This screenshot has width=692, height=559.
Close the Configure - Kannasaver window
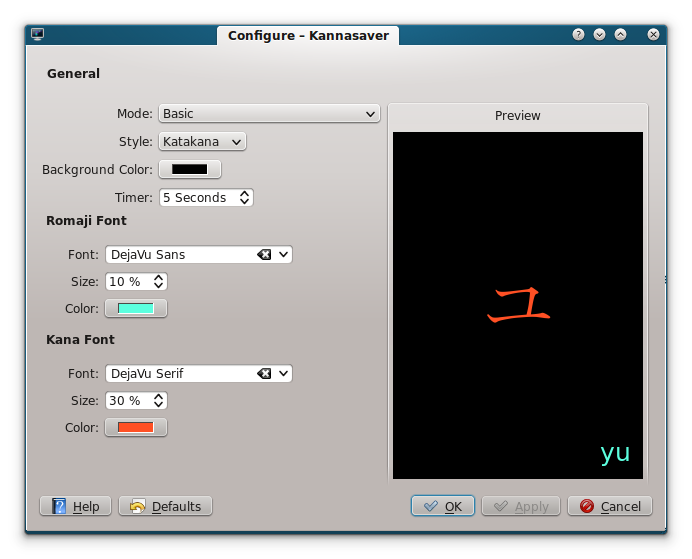pyautogui.click(x=654, y=34)
